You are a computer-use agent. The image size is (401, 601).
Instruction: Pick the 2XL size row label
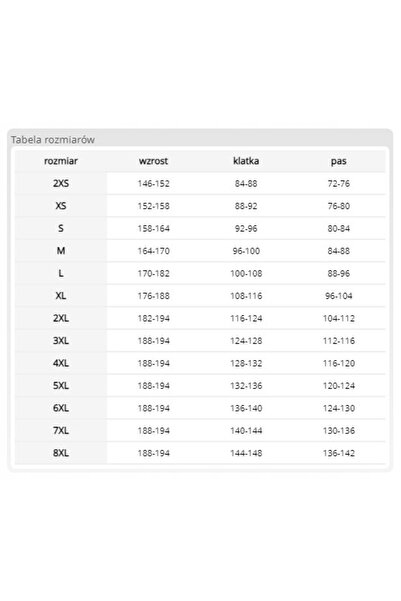tap(61, 318)
